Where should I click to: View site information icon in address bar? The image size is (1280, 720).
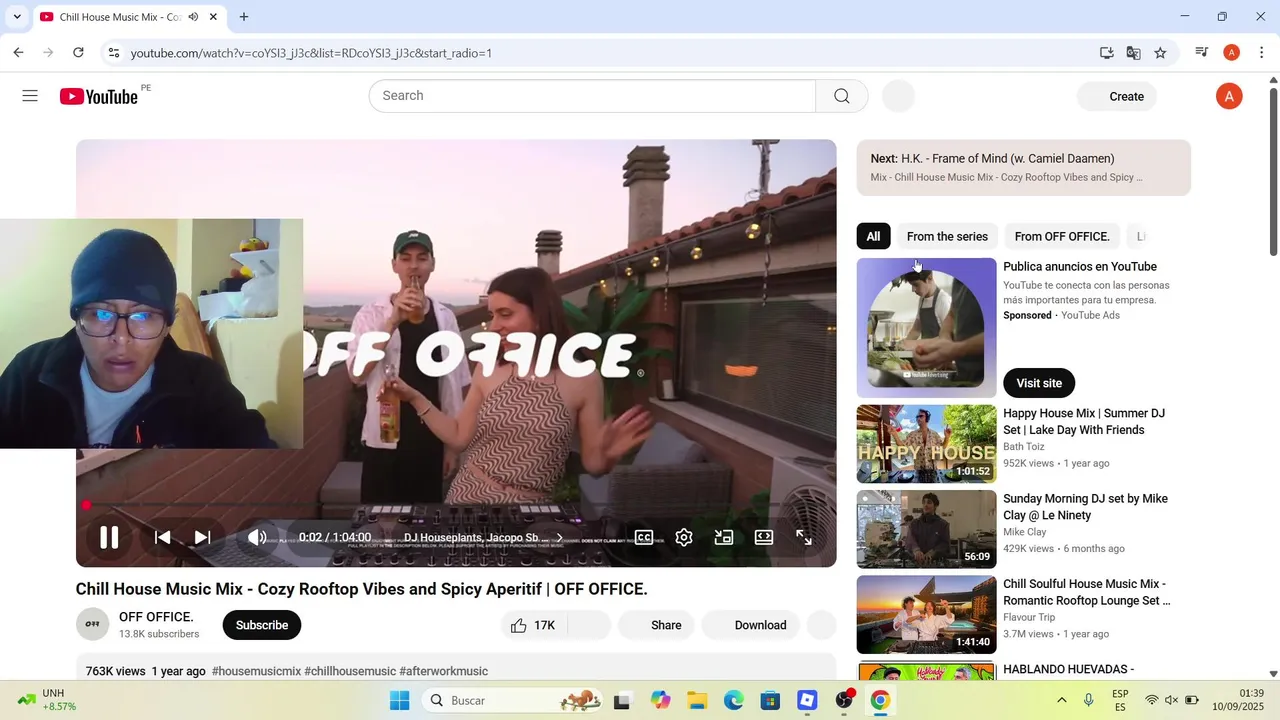point(113,53)
